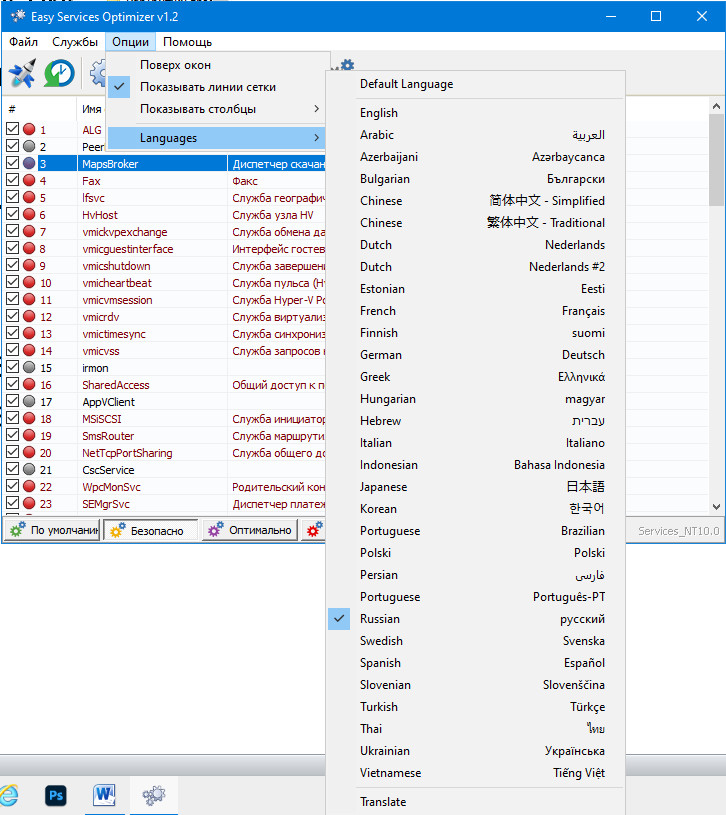The image size is (726, 815).
Task: Open the Помощь menu
Action: click(188, 42)
